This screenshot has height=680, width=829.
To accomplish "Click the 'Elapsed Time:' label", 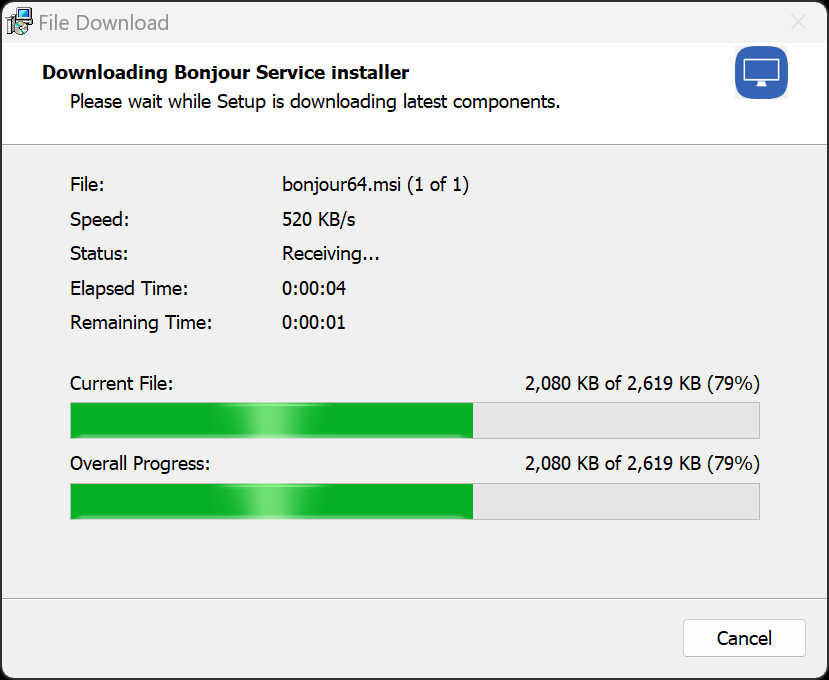I will (129, 289).
